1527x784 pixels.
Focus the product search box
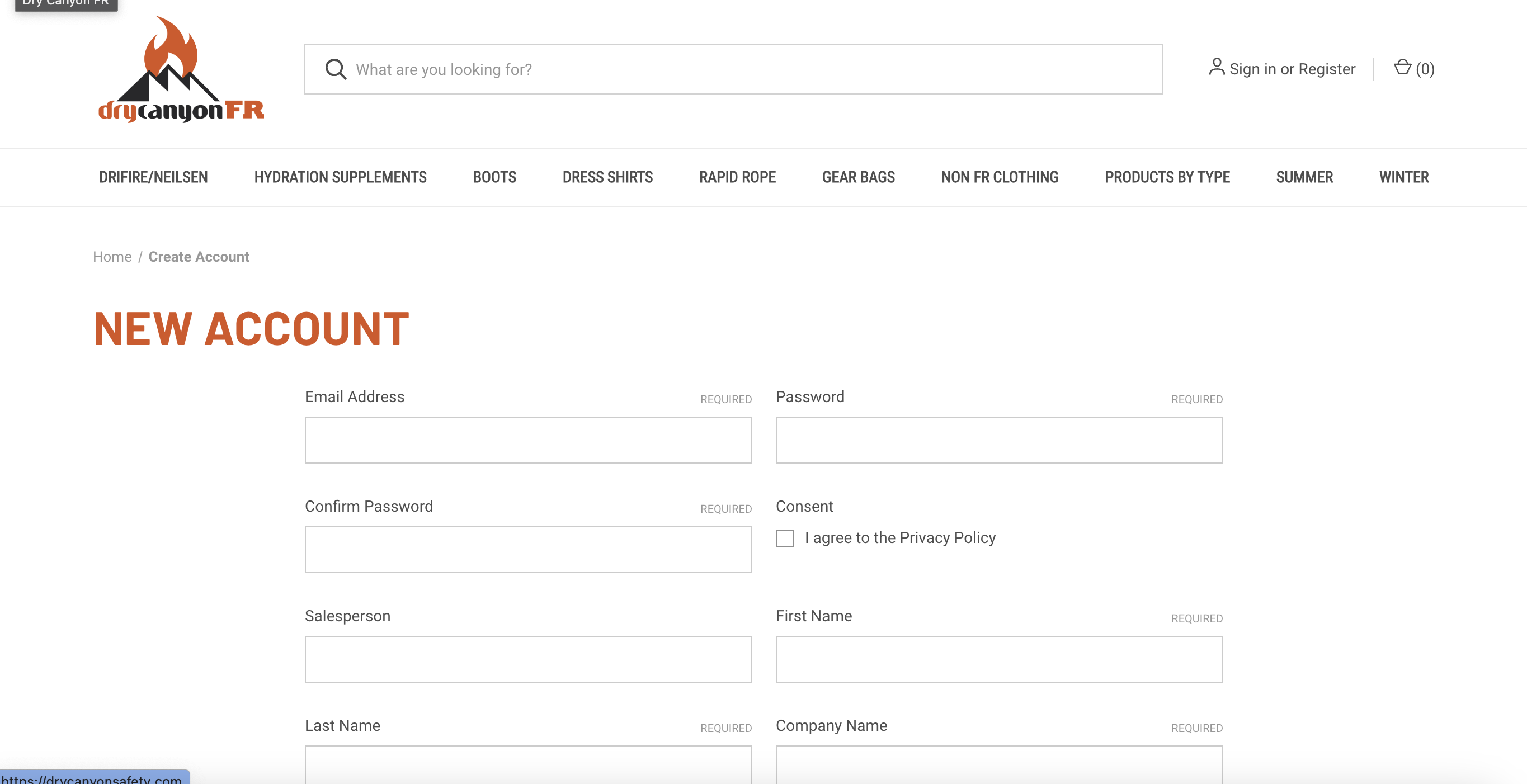[733, 69]
